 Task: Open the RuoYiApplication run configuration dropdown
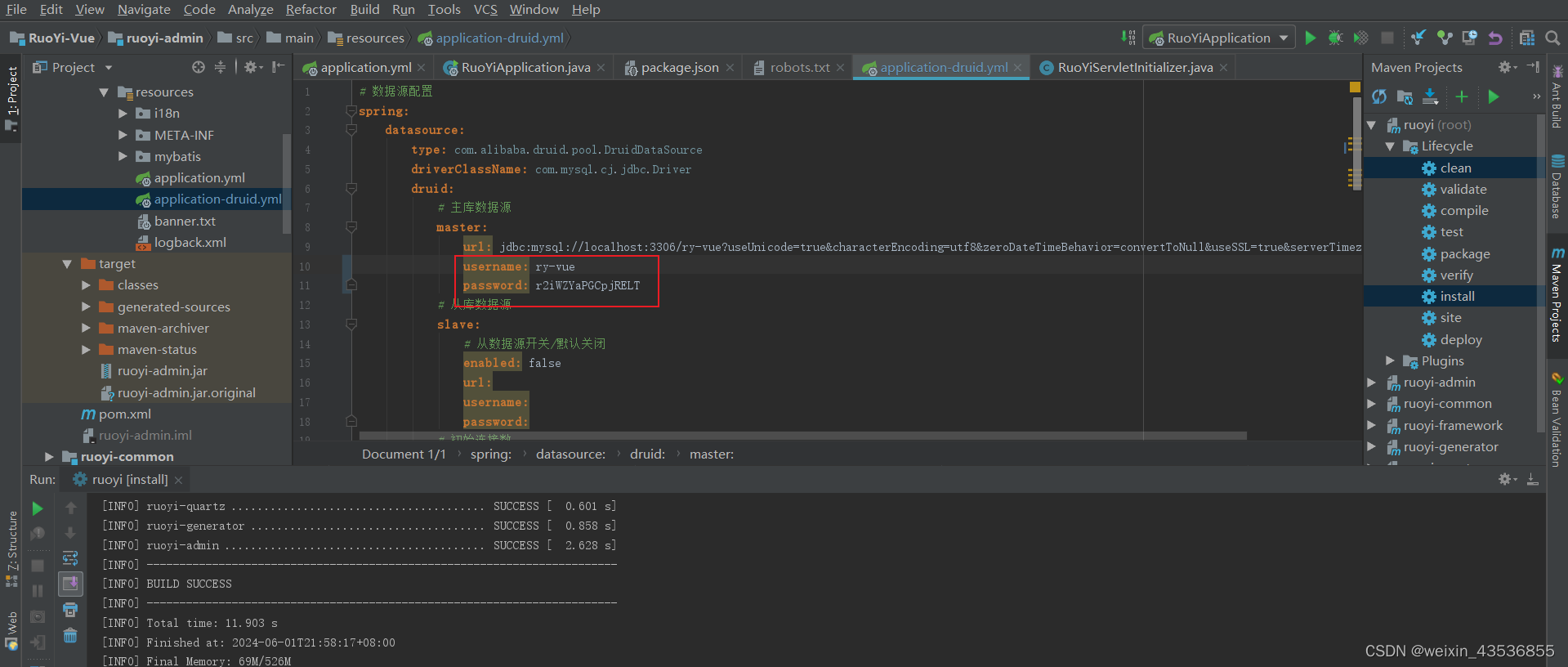1217,38
